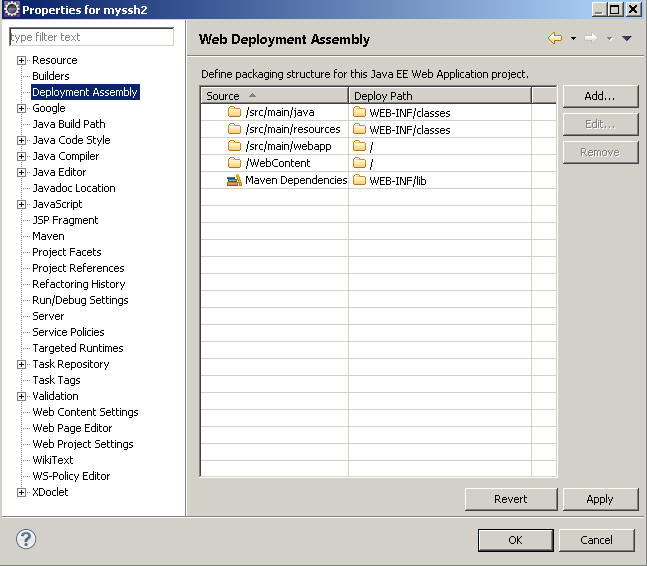Focus the type filter text field

(90, 37)
